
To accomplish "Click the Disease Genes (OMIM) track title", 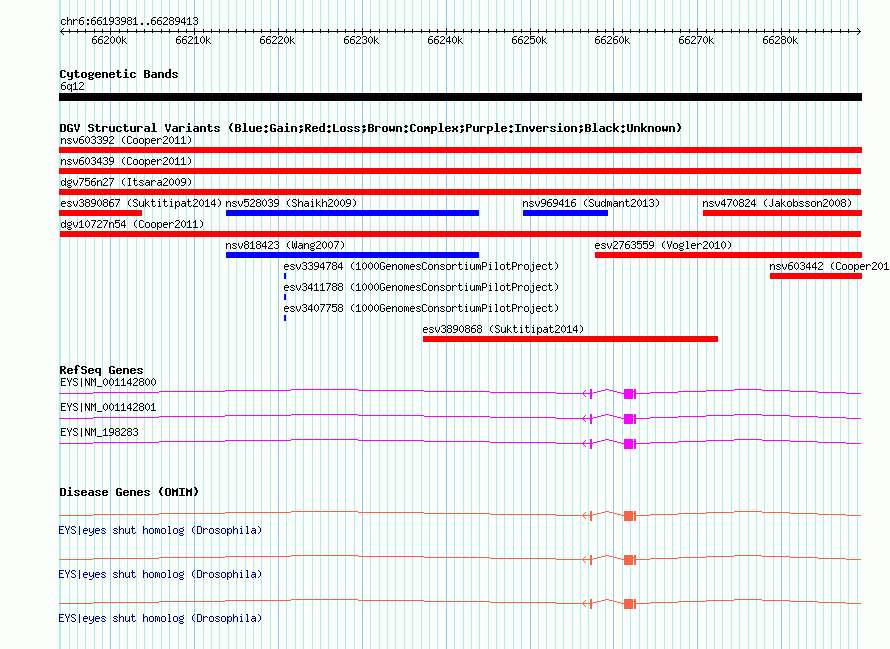I will 129,492.
